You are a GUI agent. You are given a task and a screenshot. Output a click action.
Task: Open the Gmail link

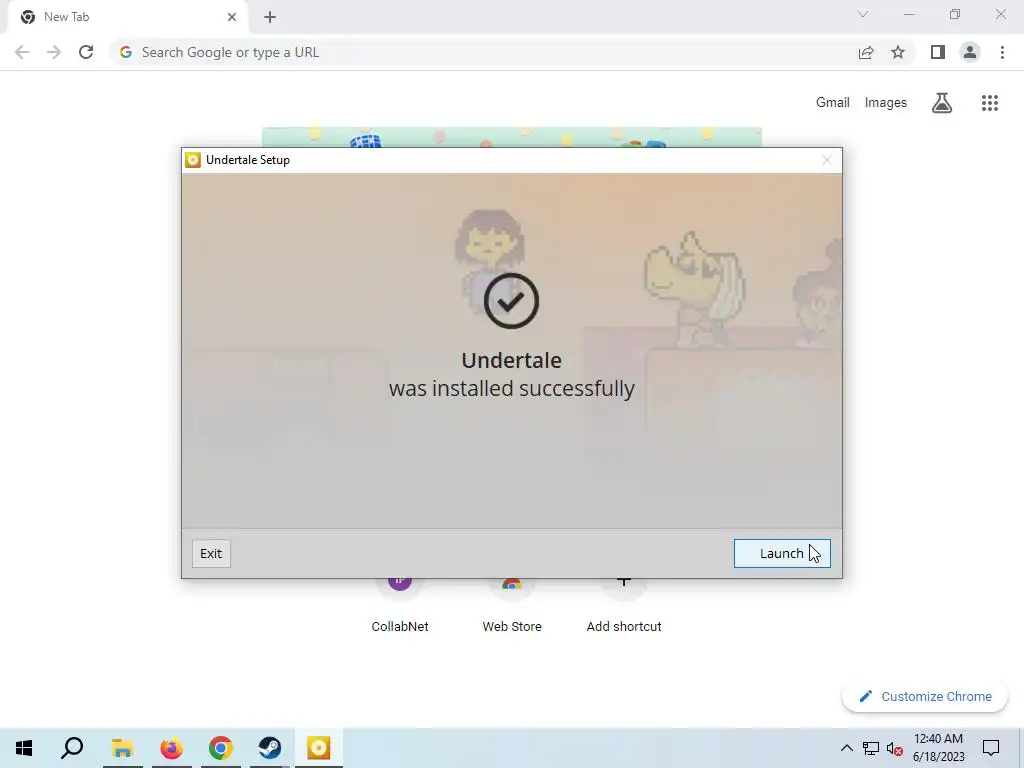coord(833,103)
